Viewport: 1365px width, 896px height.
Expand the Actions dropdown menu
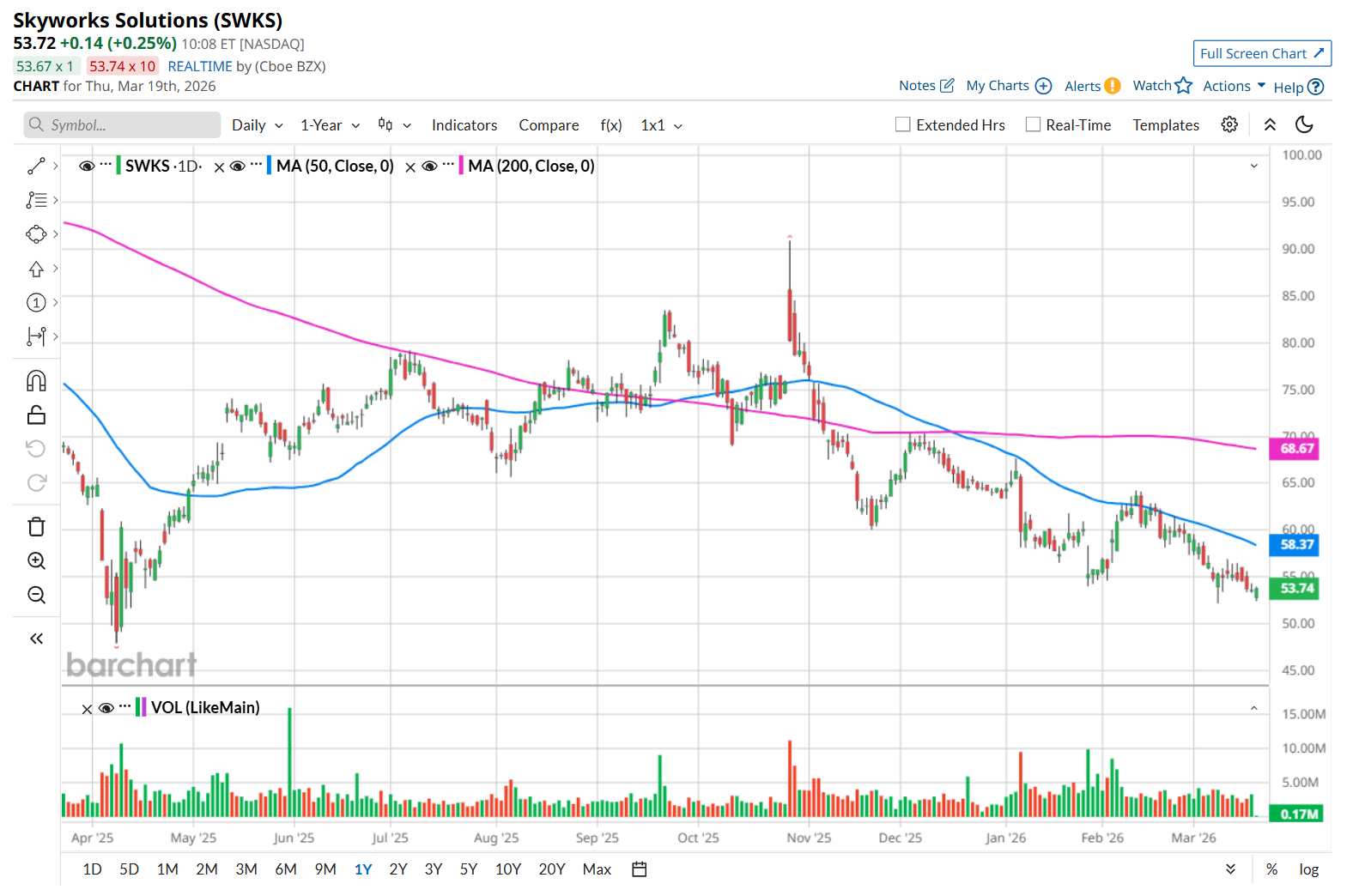pos(1234,86)
